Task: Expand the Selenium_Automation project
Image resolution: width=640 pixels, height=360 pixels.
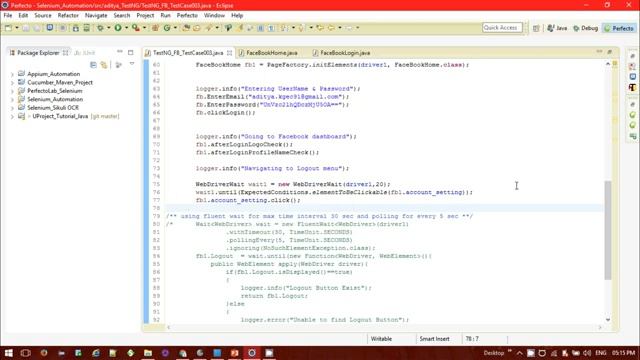Action: pos(12,100)
